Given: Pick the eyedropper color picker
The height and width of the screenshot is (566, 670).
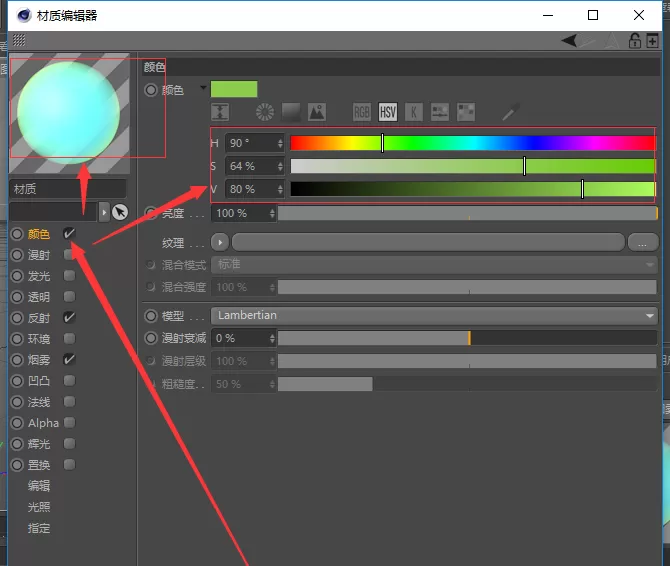Looking at the screenshot, I should 511,112.
